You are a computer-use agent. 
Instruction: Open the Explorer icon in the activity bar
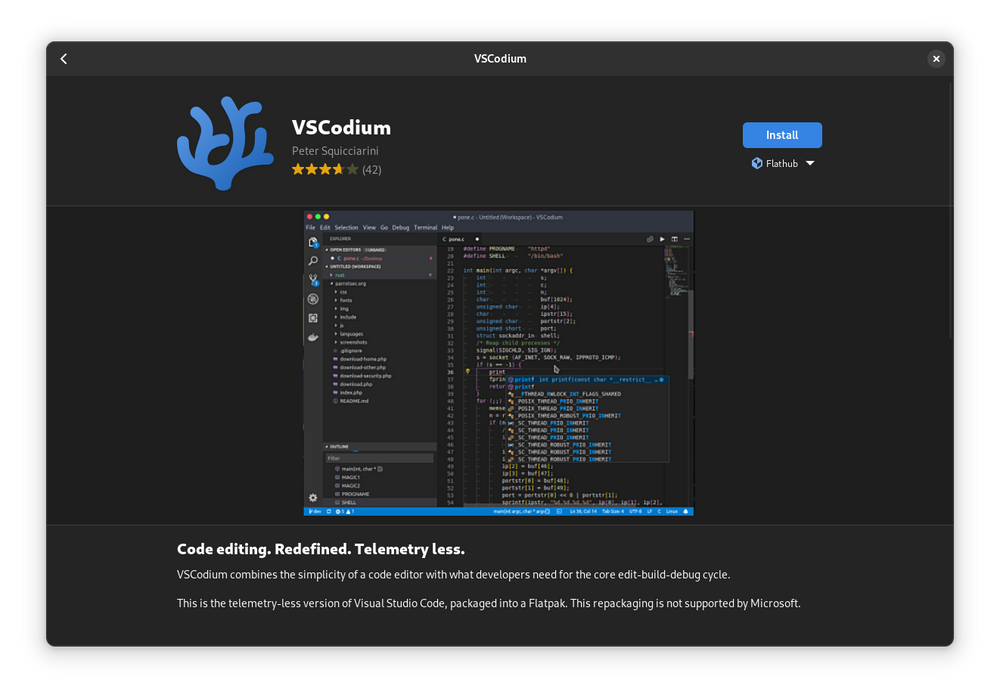pyautogui.click(x=312, y=242)
